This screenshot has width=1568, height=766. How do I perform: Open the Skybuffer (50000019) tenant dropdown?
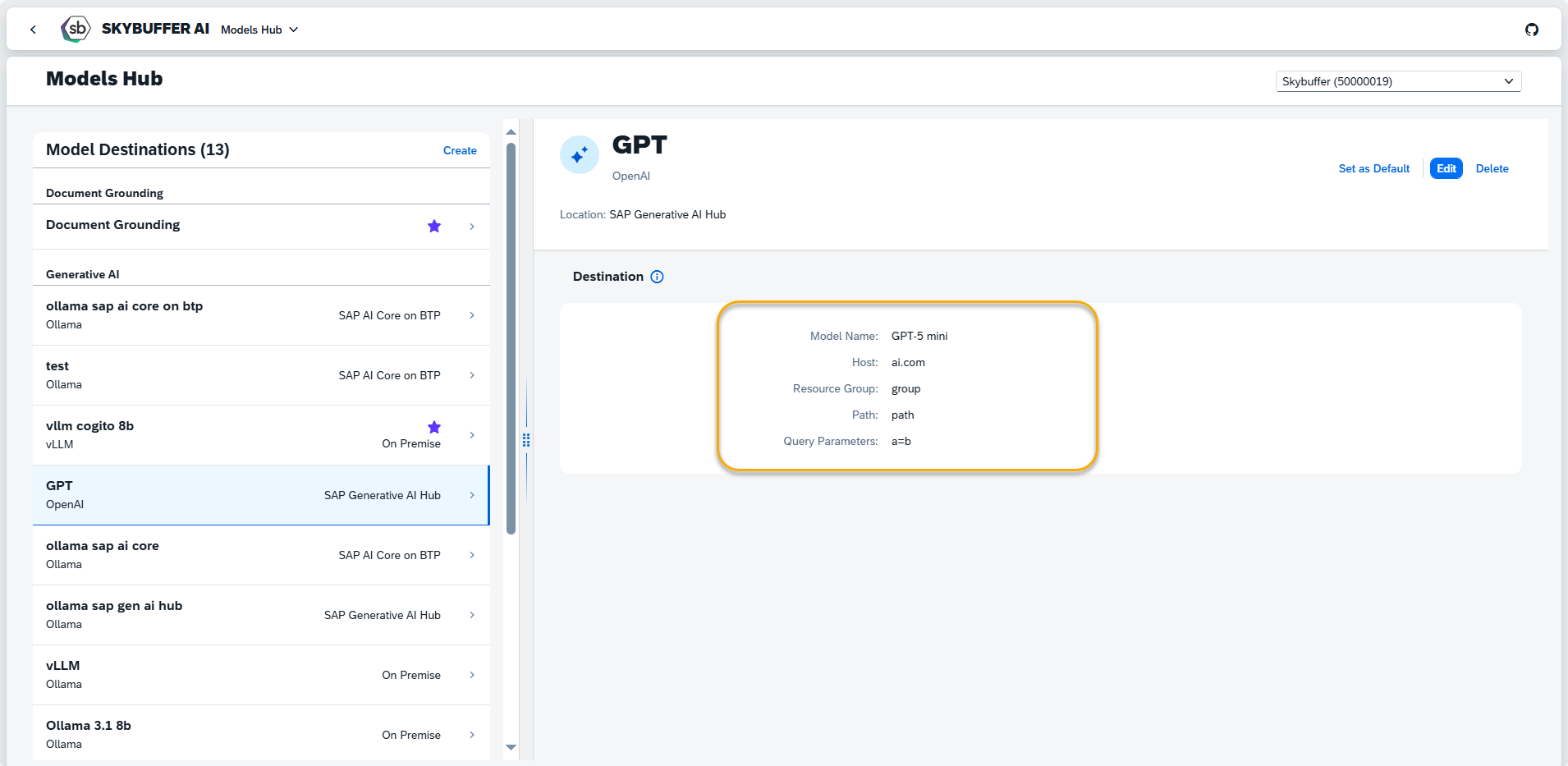pyautogui.click(x=1397, y=81)
